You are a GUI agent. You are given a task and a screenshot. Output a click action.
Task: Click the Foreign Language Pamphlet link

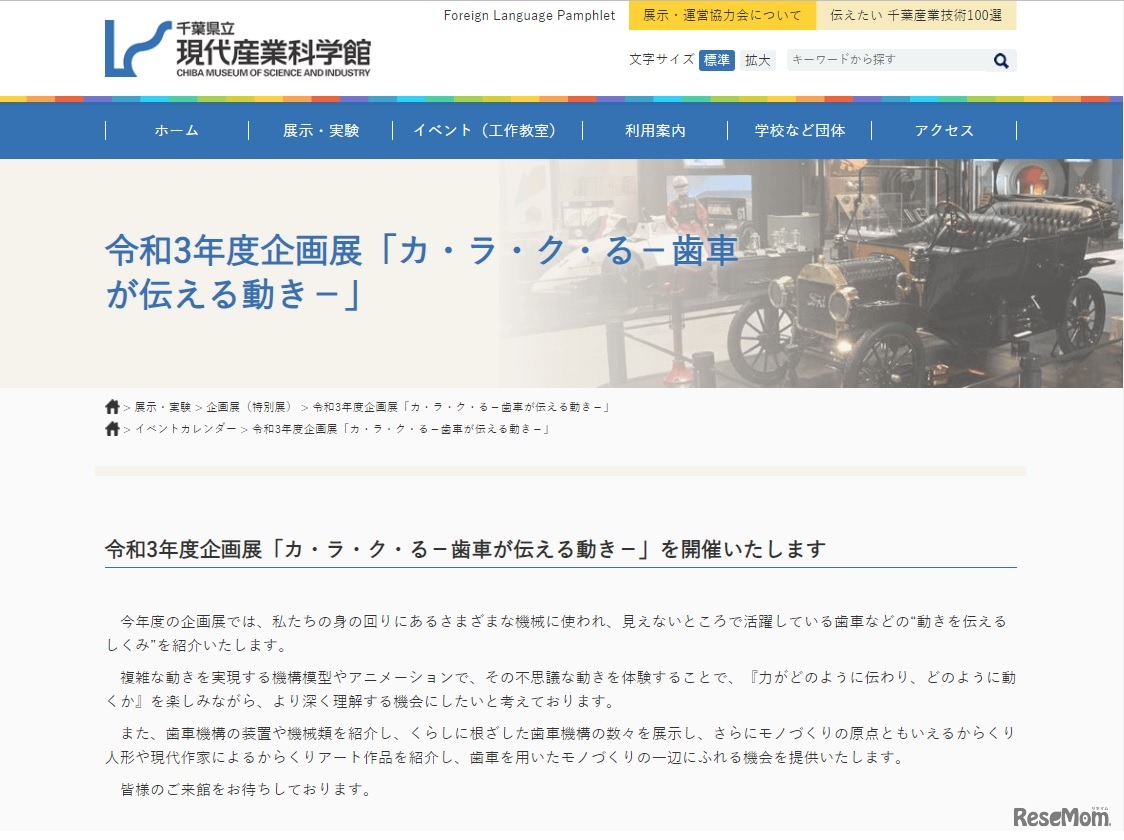tap(528, 15)
